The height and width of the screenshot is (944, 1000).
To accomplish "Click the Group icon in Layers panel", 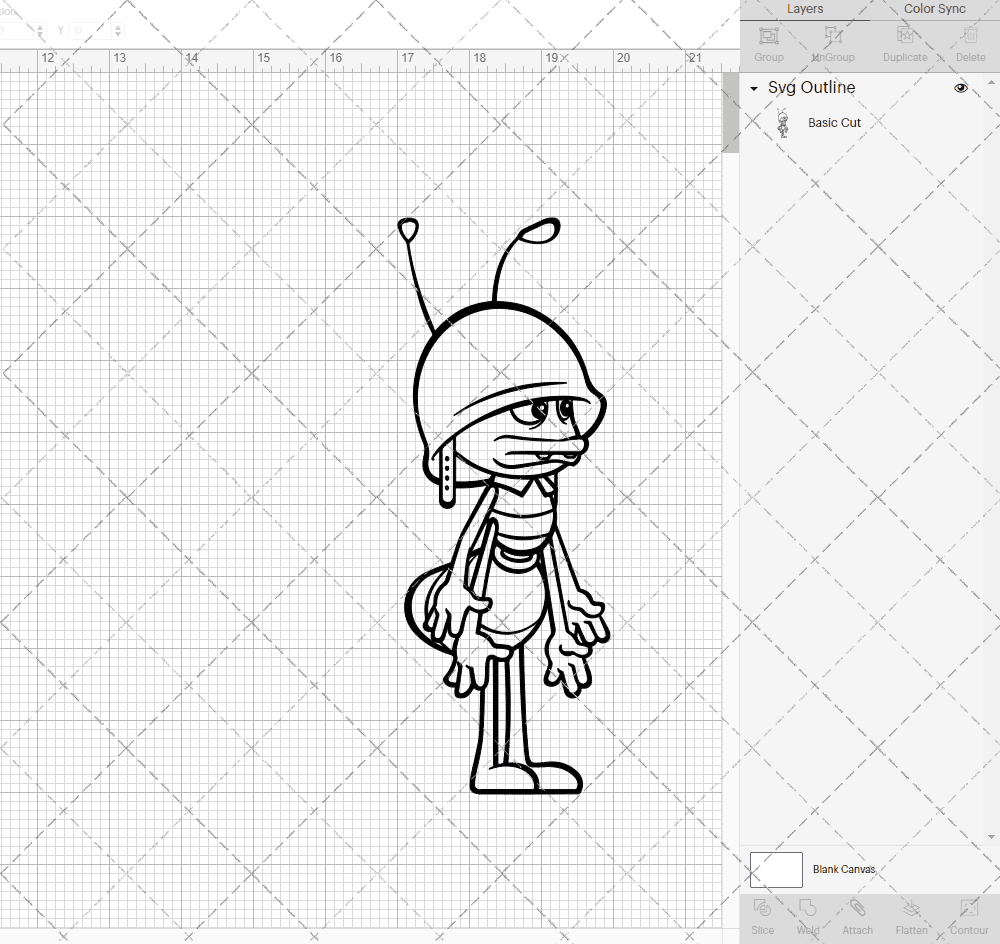I will point(768,36).
